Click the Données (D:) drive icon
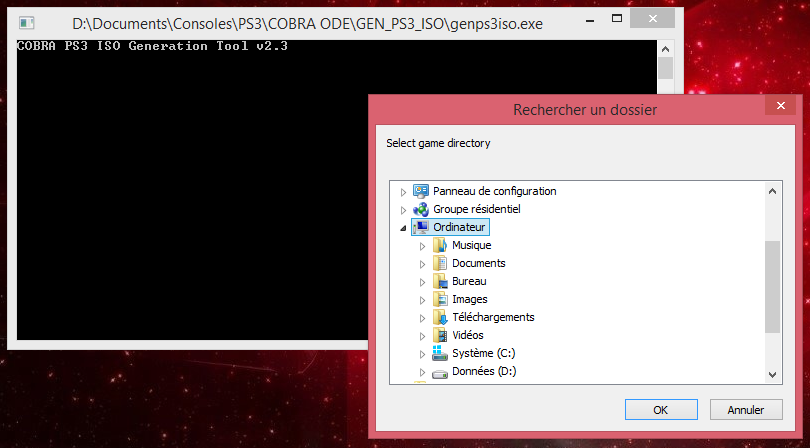This screenshot has height=448, width=810. pos(440,372)
